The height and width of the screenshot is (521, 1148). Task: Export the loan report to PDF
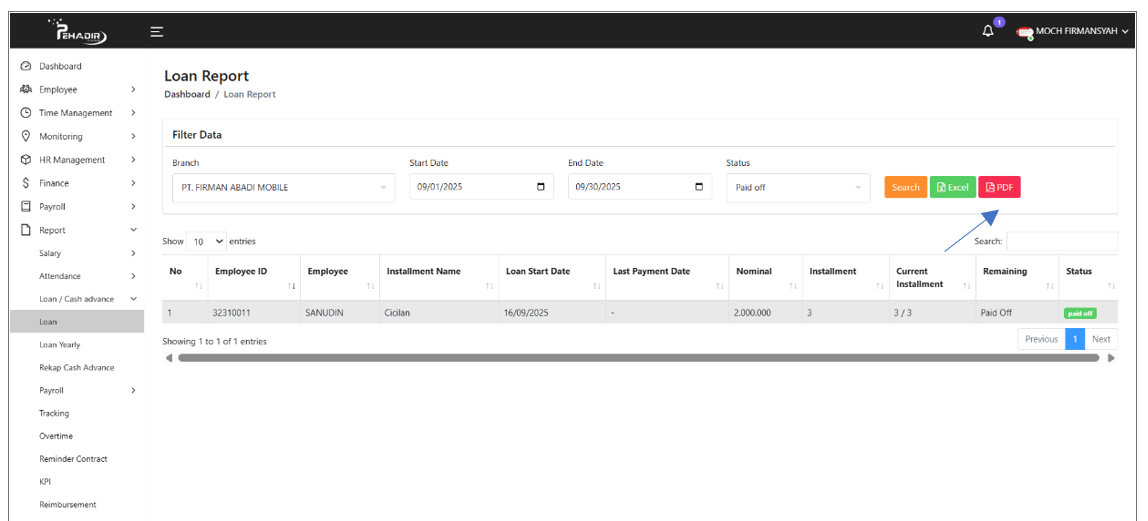999,187
